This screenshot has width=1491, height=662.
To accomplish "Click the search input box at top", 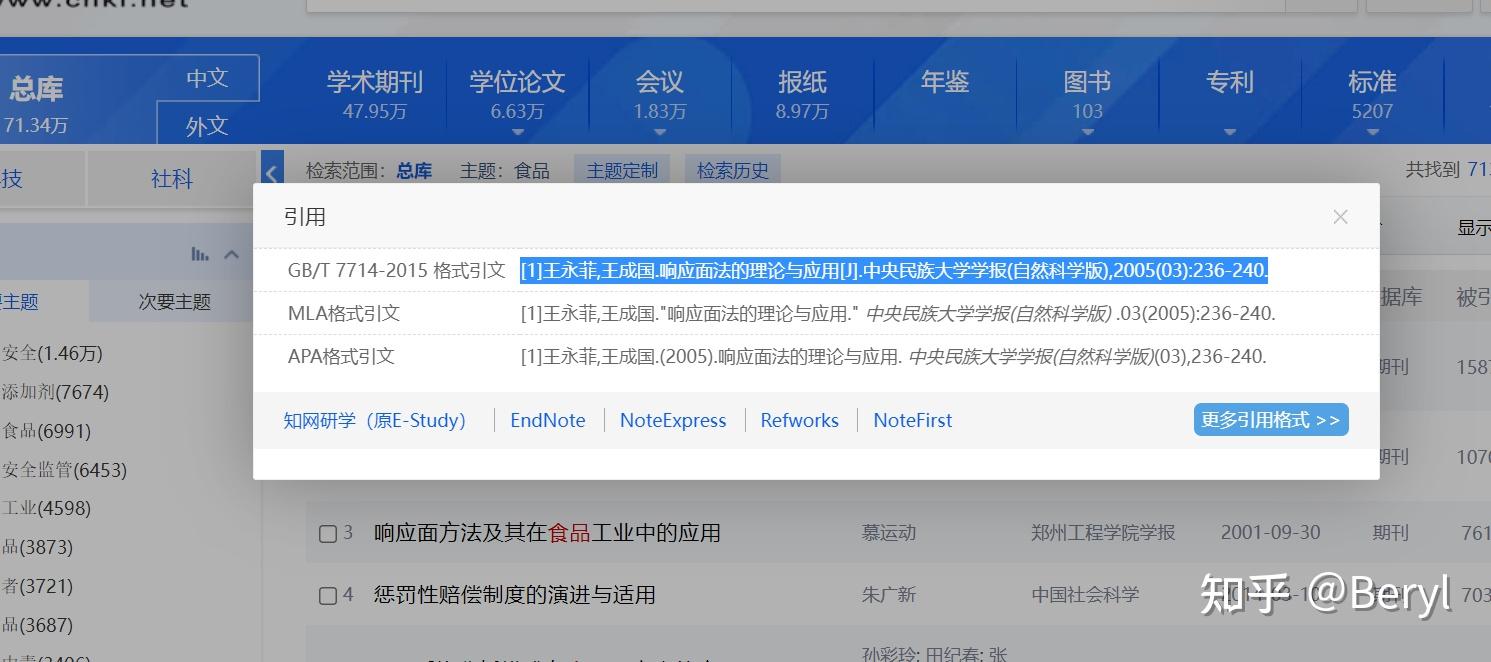I will (798, 4).
